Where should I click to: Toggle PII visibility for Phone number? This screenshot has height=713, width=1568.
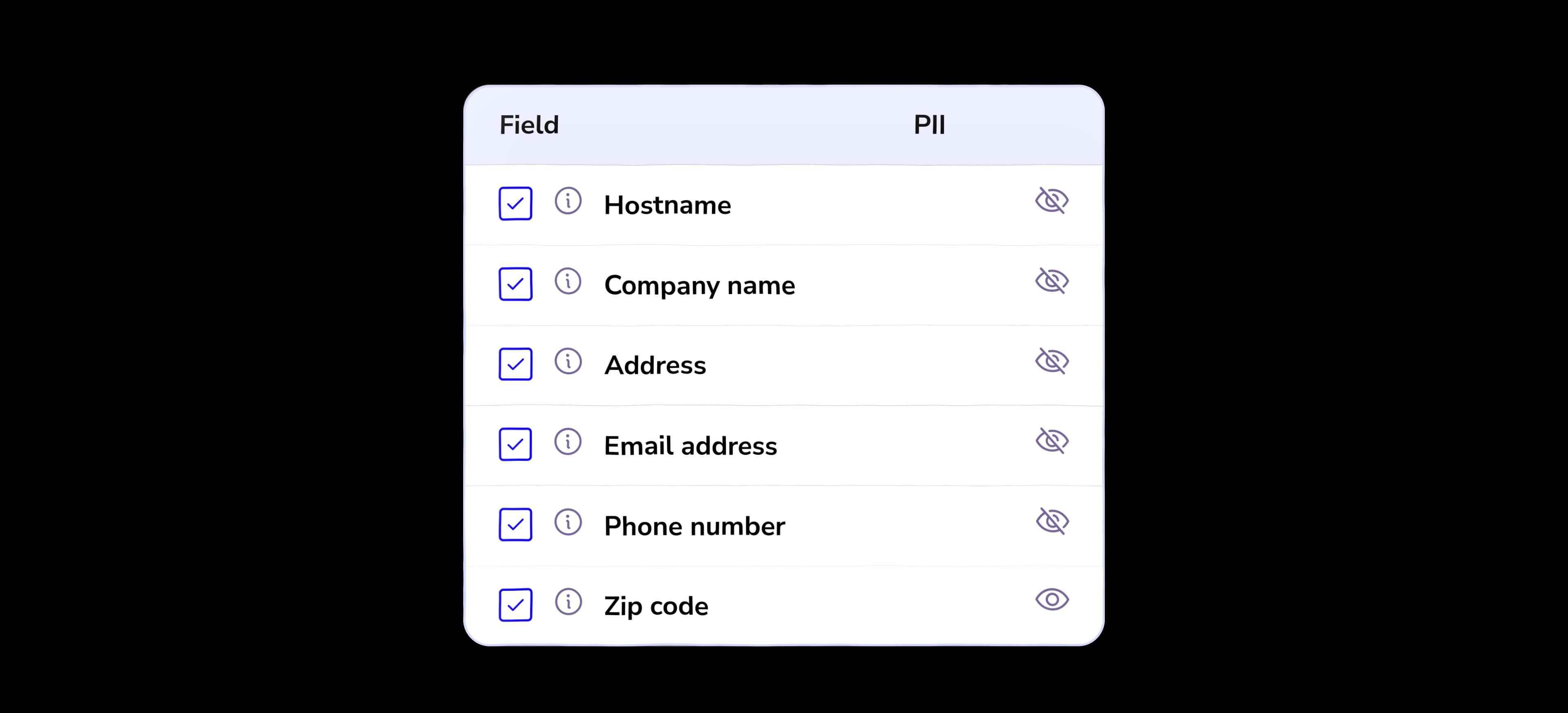pyautogui.click(x=1053, y=521)
